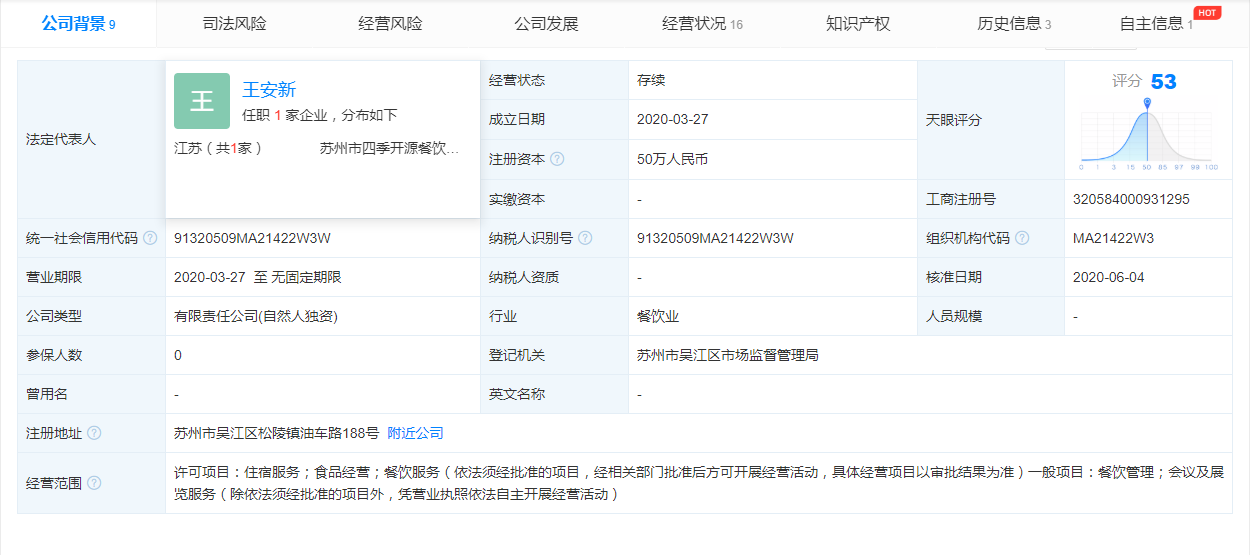Image resolution: width=1250 pixels, height=555 pixels.
Task: Click help icon beside 组织机构代码
Action: (x=1021, y=238)
